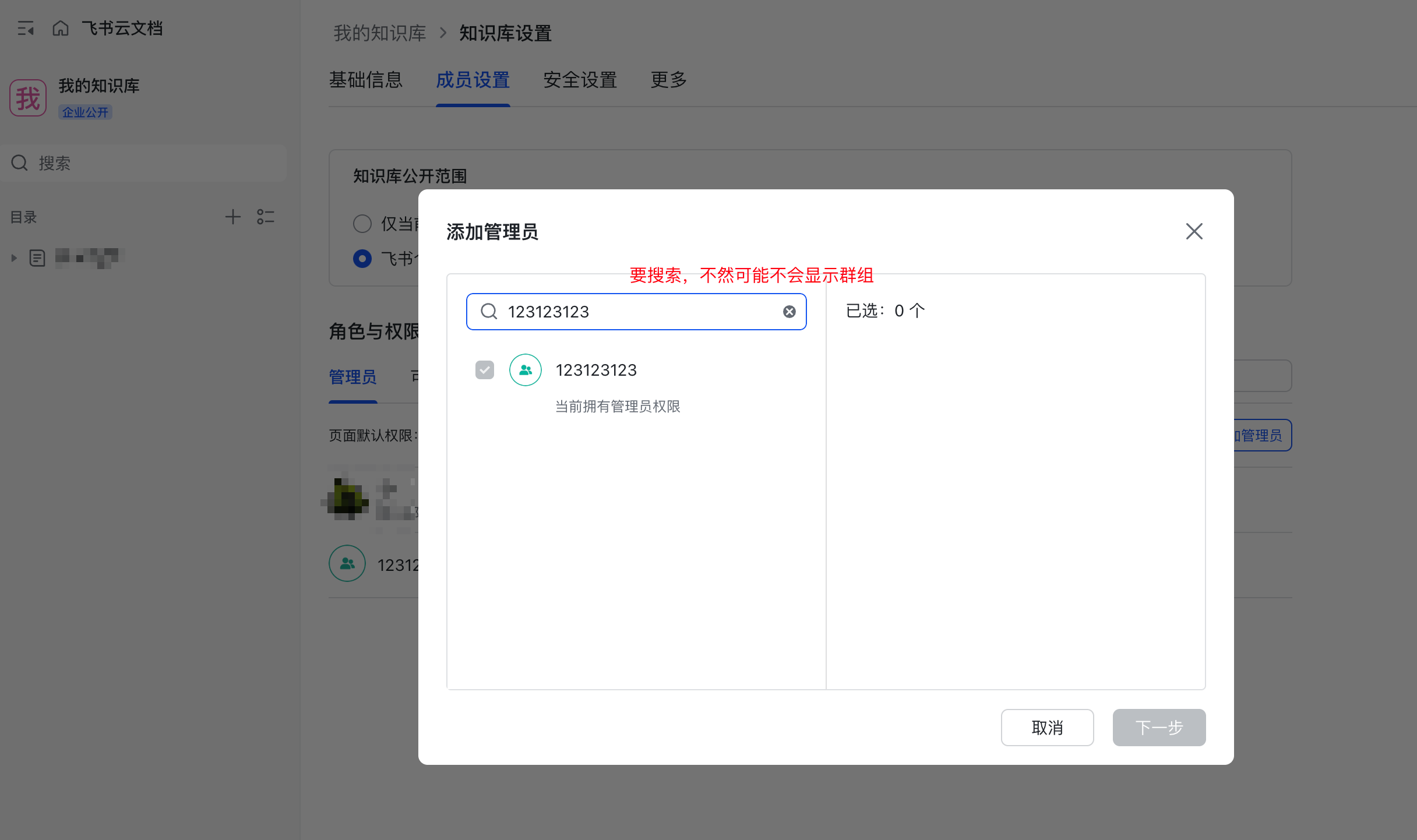Image resolution: width=1417 pixels, height=840 pixels.
Task: Open the 基础信息 tab
Action: coord(365,80)
